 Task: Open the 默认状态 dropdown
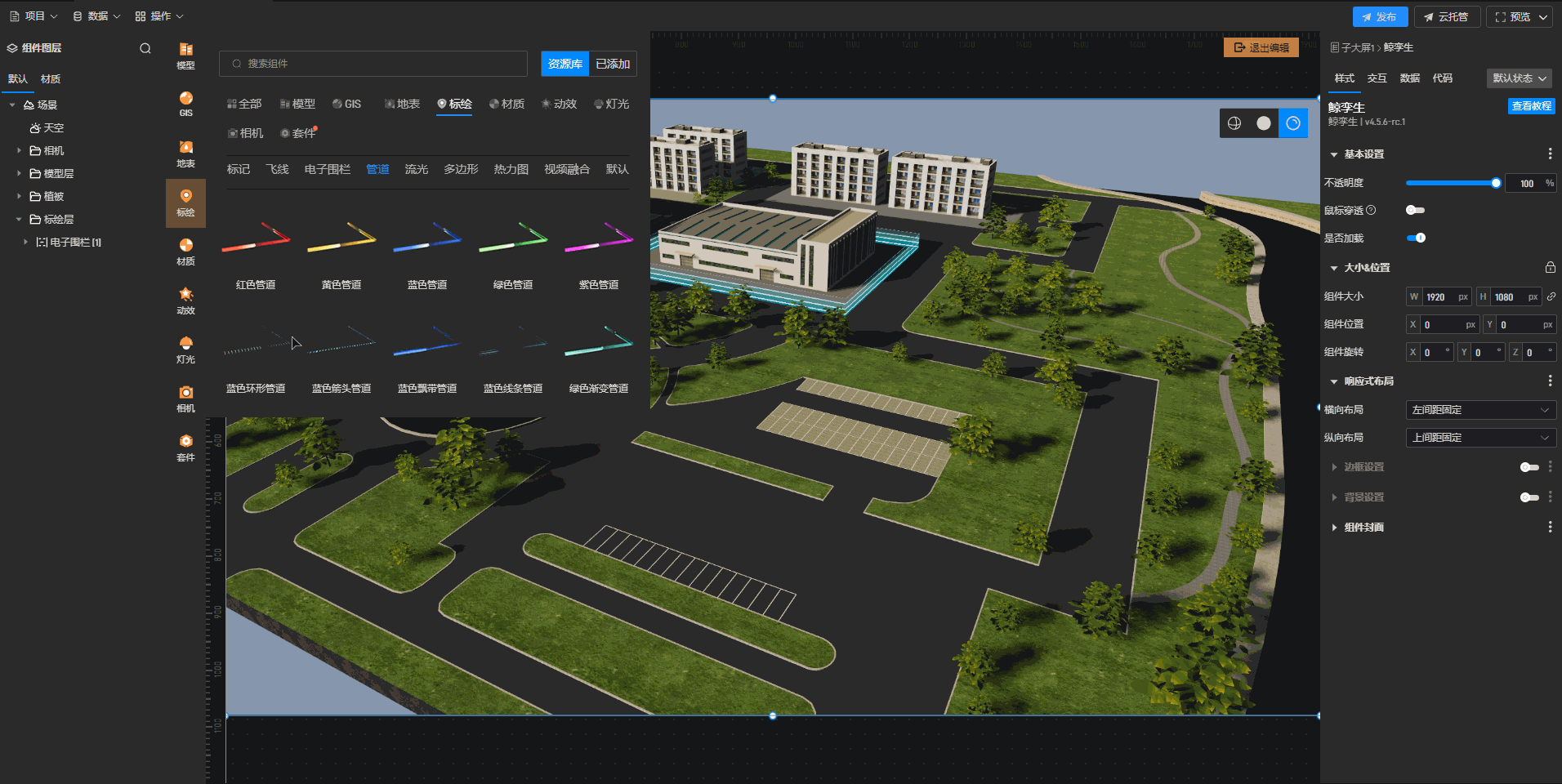click(x=1519, y=78)
